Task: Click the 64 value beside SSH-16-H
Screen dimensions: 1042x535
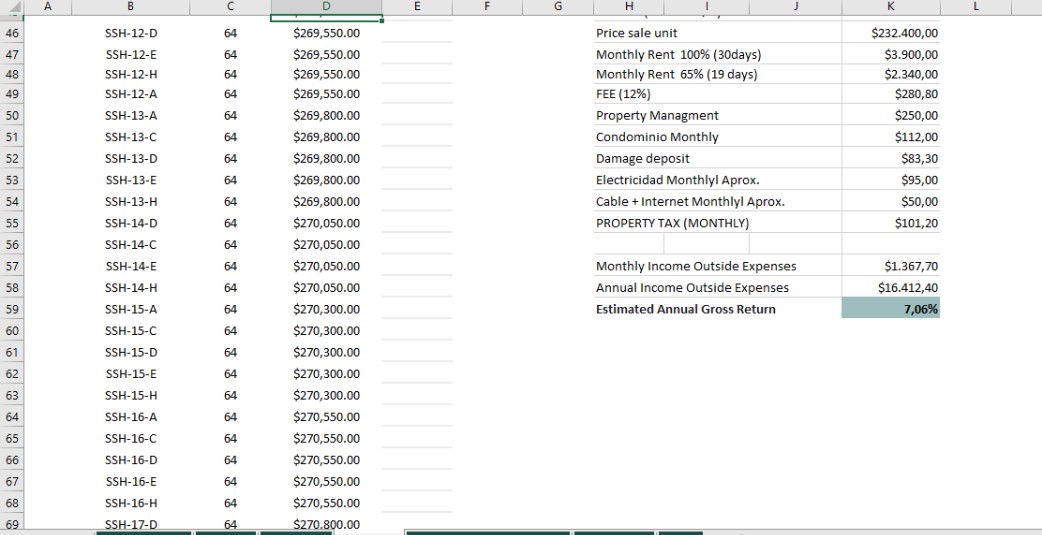Action: (231, 503)
